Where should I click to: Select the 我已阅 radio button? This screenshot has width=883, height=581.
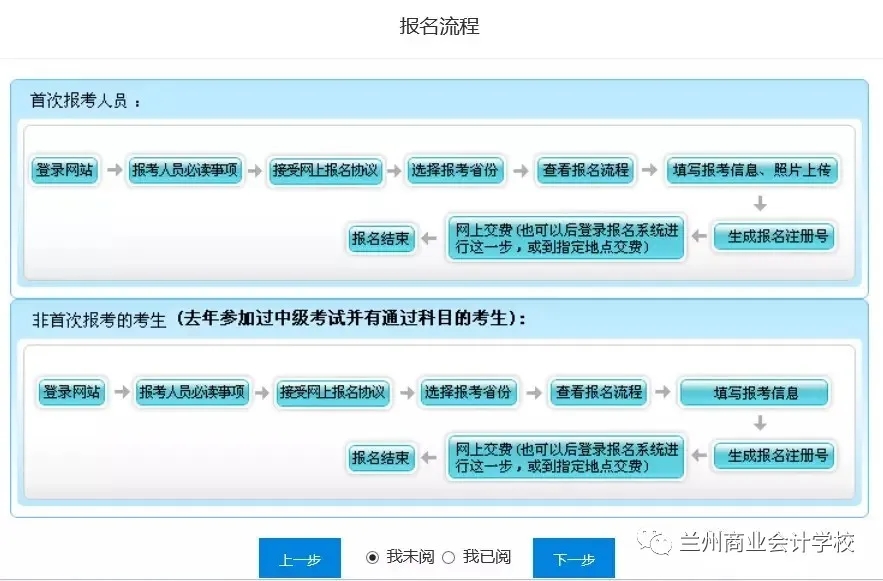click(448, 557)
